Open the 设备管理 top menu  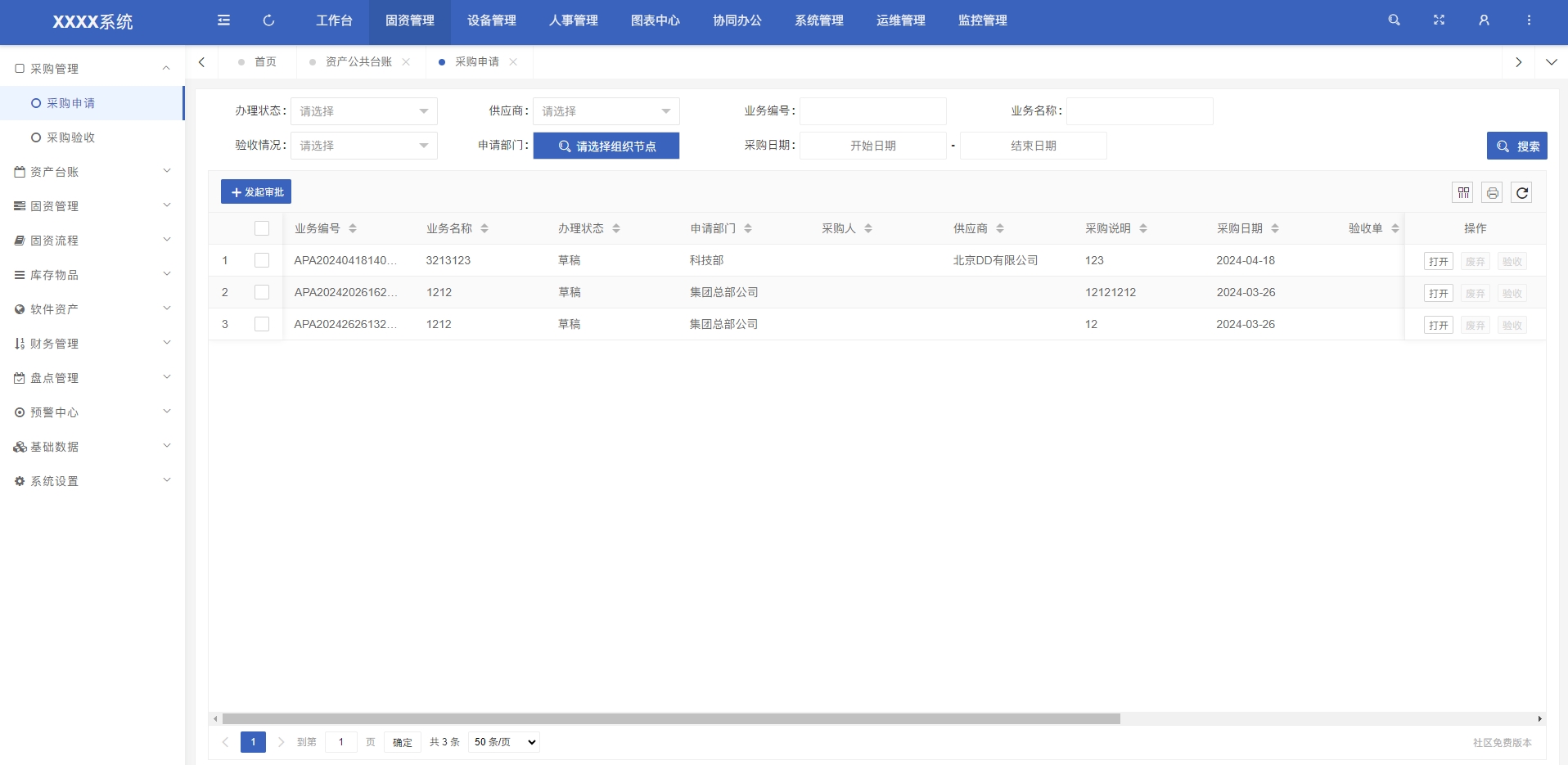(x=492, y=20)
